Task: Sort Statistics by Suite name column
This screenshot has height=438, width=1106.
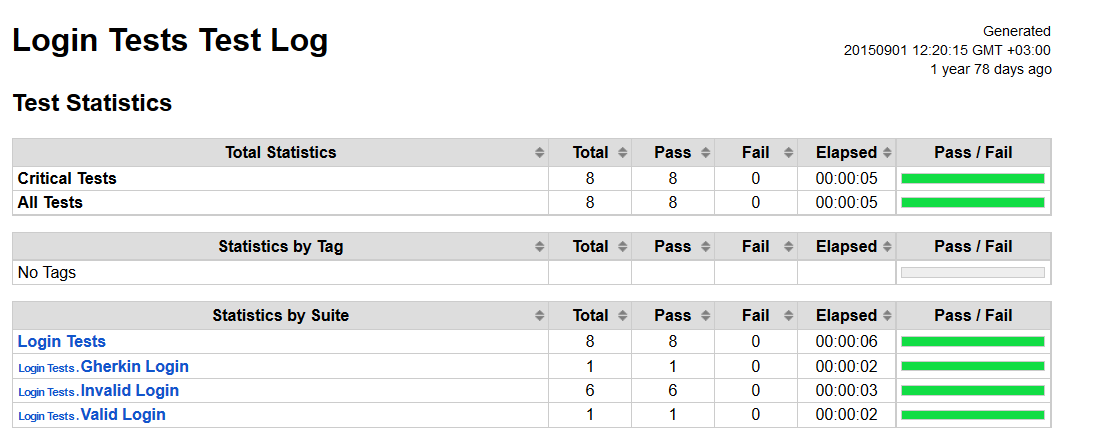Action: (x=540, y=315)
